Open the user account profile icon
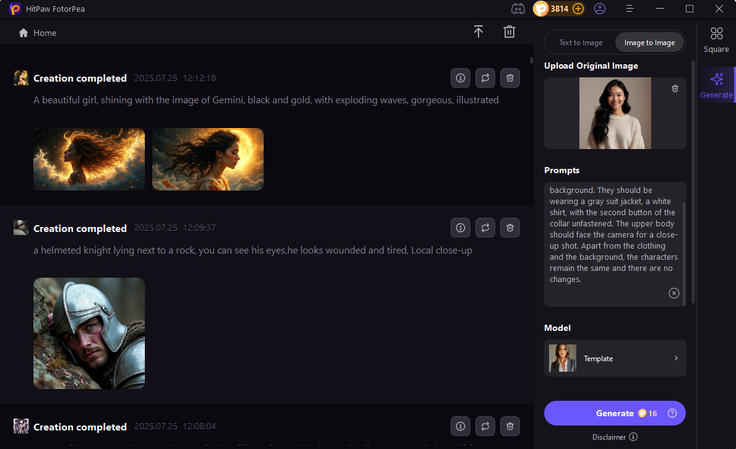 (x=600, y=9)
